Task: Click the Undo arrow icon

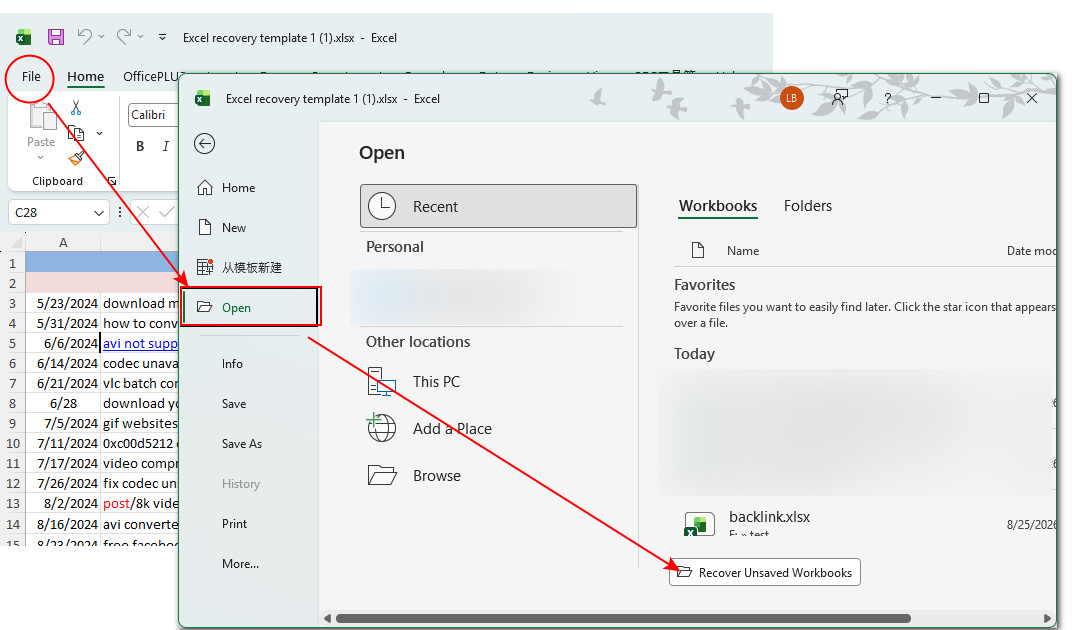Action: click(x=84, y=36)
